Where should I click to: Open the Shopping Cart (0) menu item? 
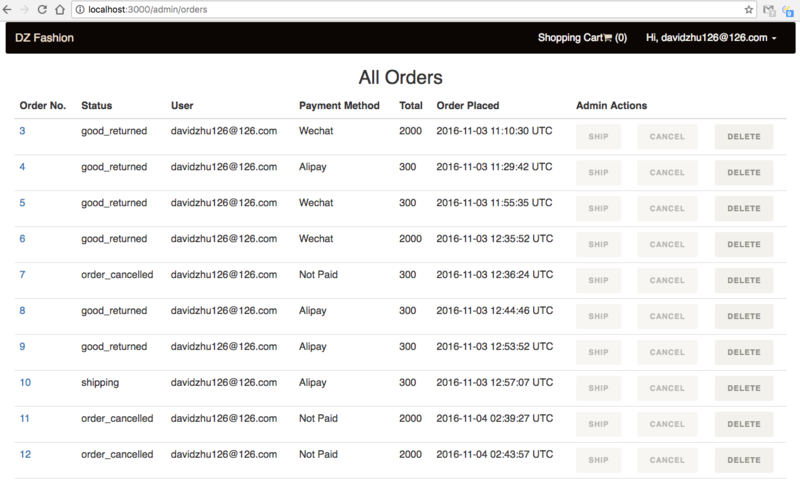(x=582, y=38)
